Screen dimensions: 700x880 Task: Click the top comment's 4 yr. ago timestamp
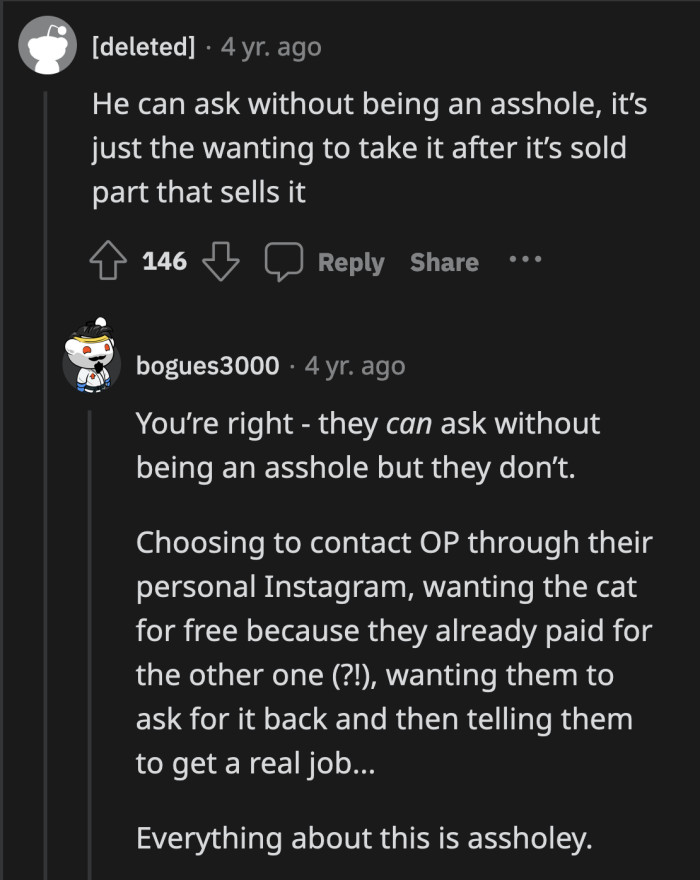[270, 48]
